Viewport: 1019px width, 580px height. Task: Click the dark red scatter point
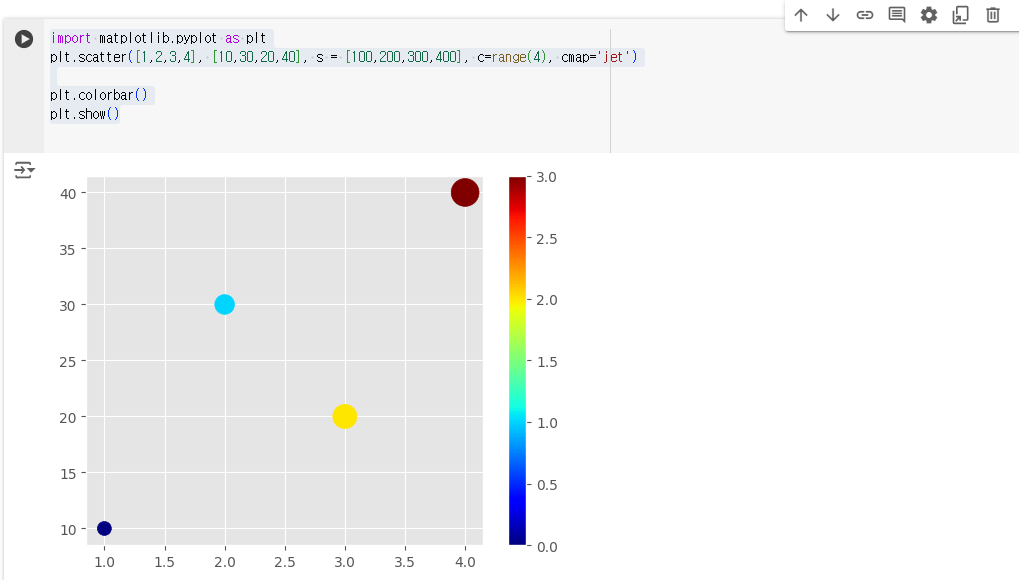(x=465, y=192)
